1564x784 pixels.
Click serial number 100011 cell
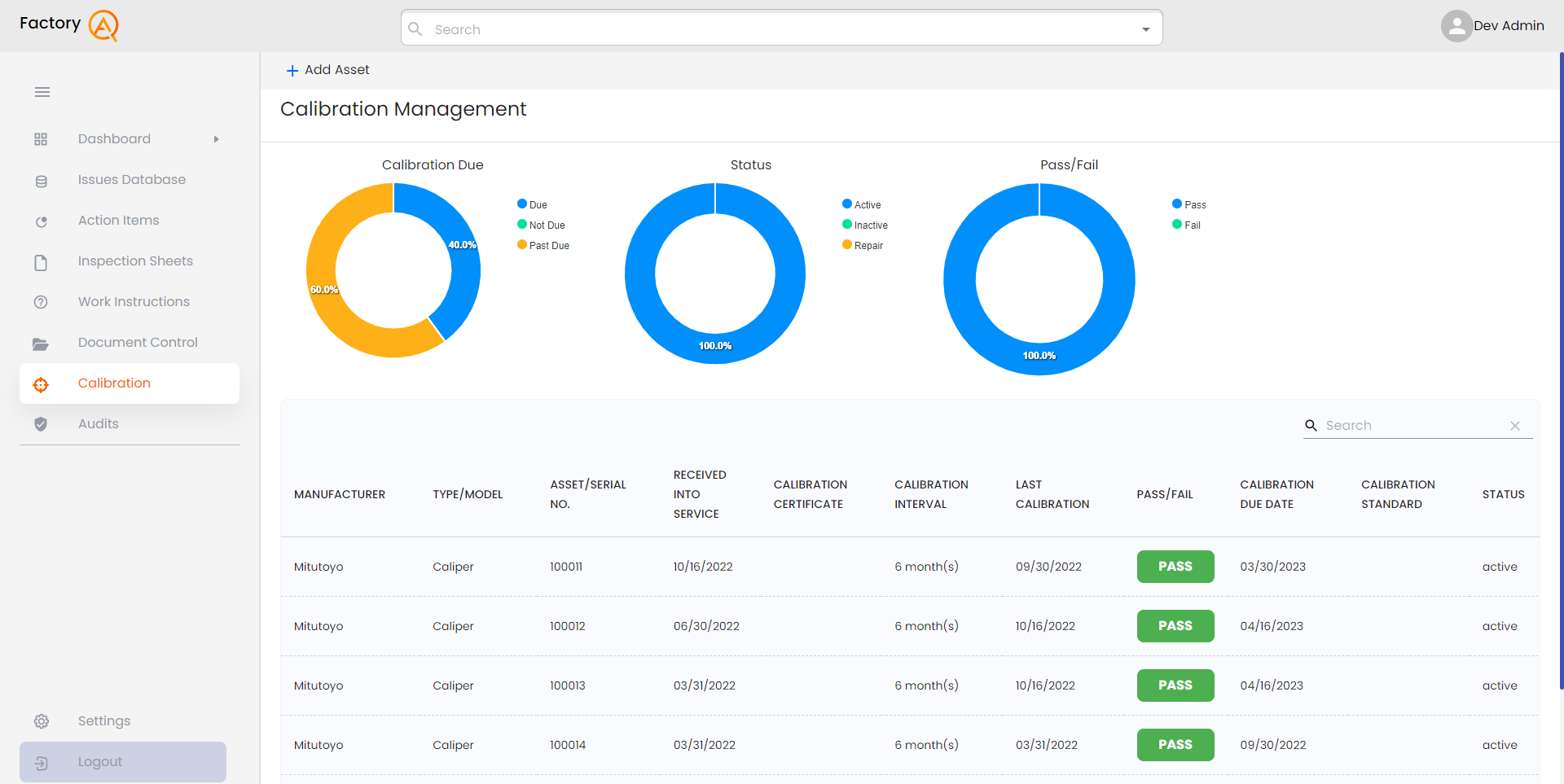tap(565, 567)
